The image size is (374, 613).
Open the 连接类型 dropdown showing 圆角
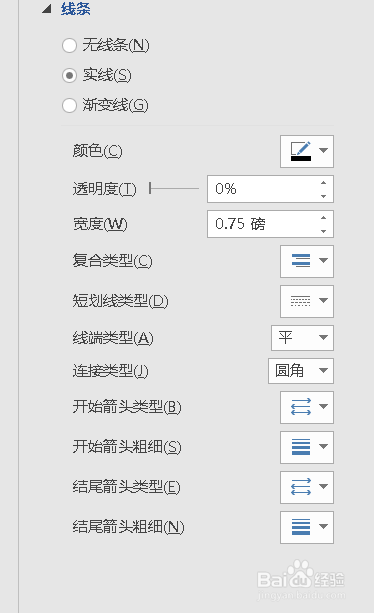point(301,371)
